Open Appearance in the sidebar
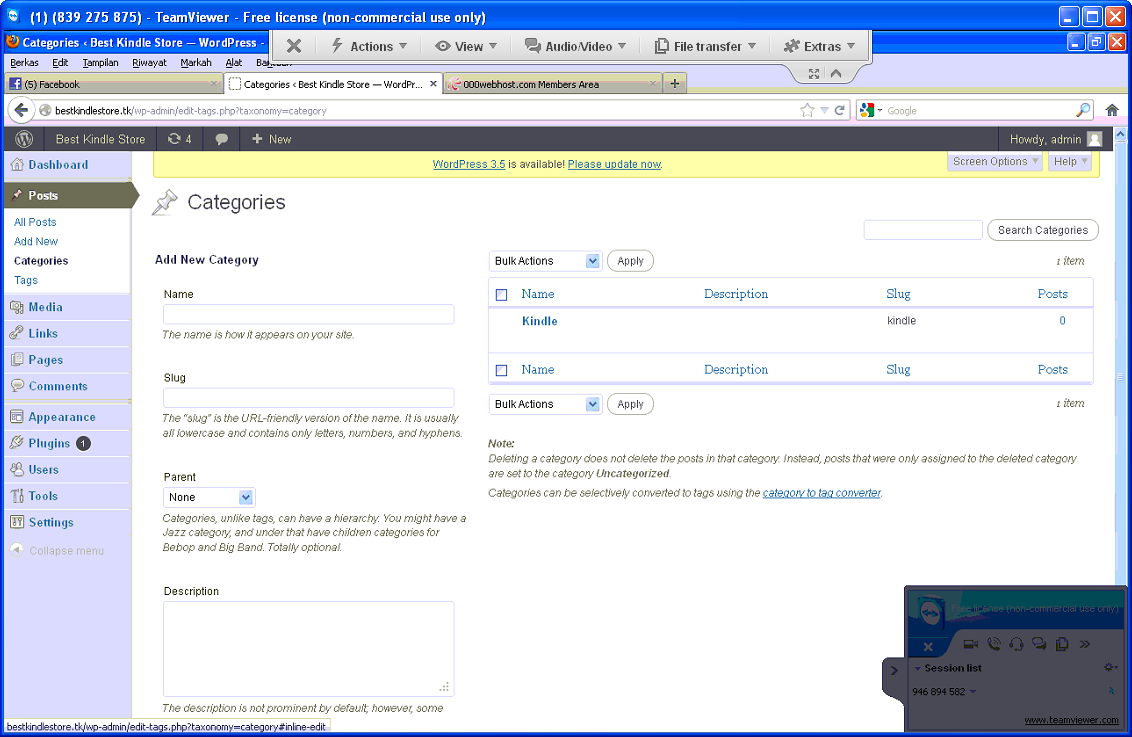Viewport: 1132px width, 737px height. coord(61,417)
